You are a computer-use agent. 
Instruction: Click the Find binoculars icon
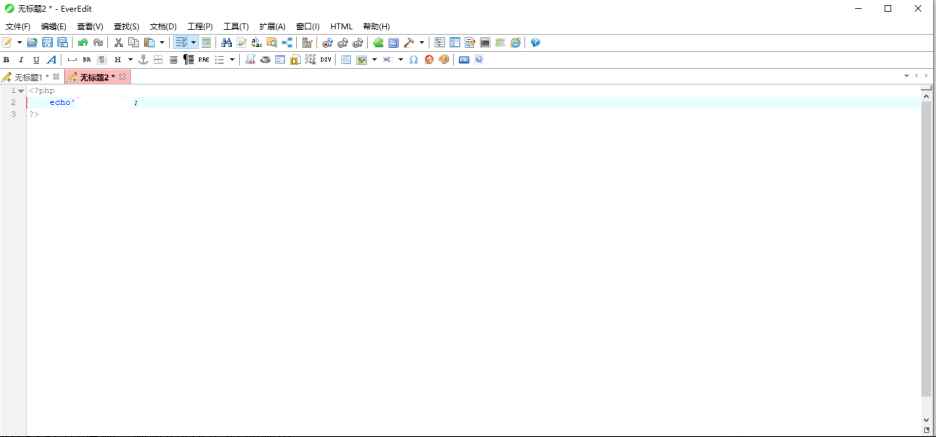click(x=226, y=43)
